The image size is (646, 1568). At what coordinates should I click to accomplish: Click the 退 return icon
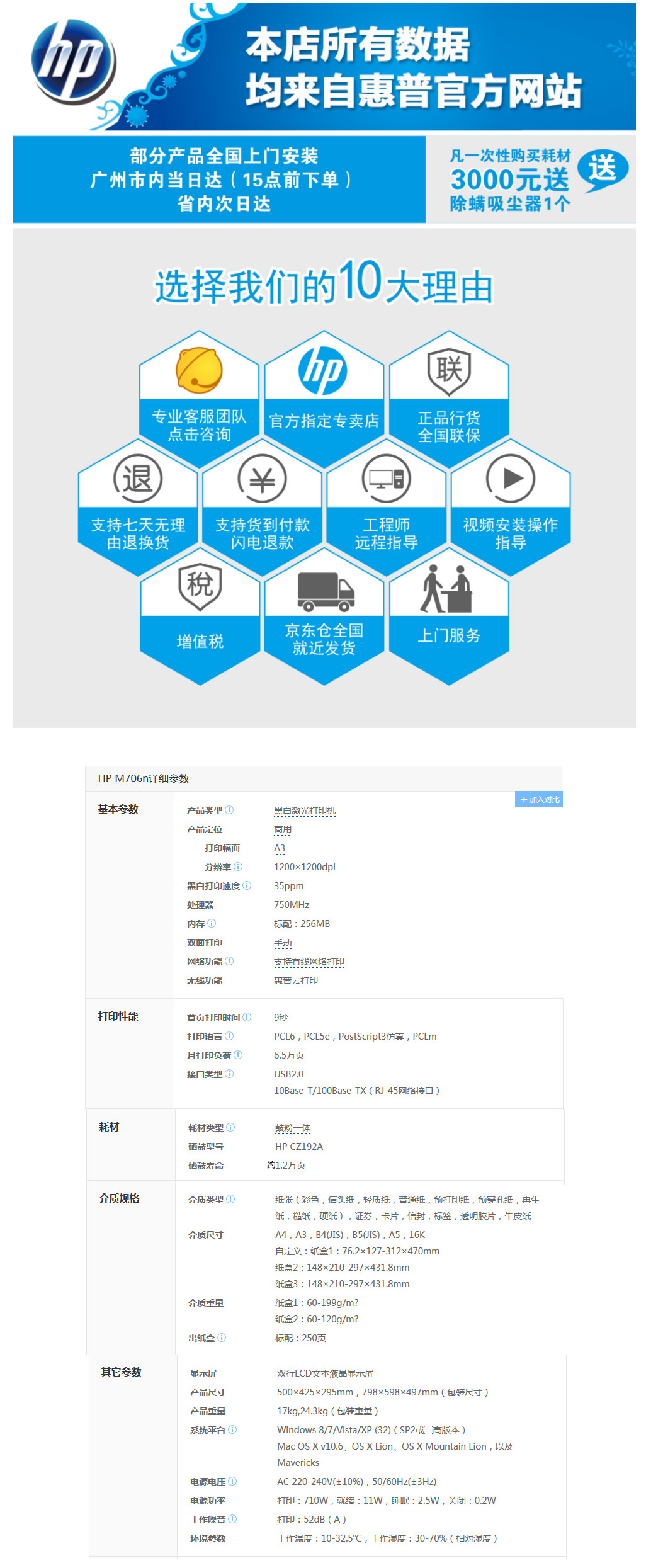pos(138,479)
